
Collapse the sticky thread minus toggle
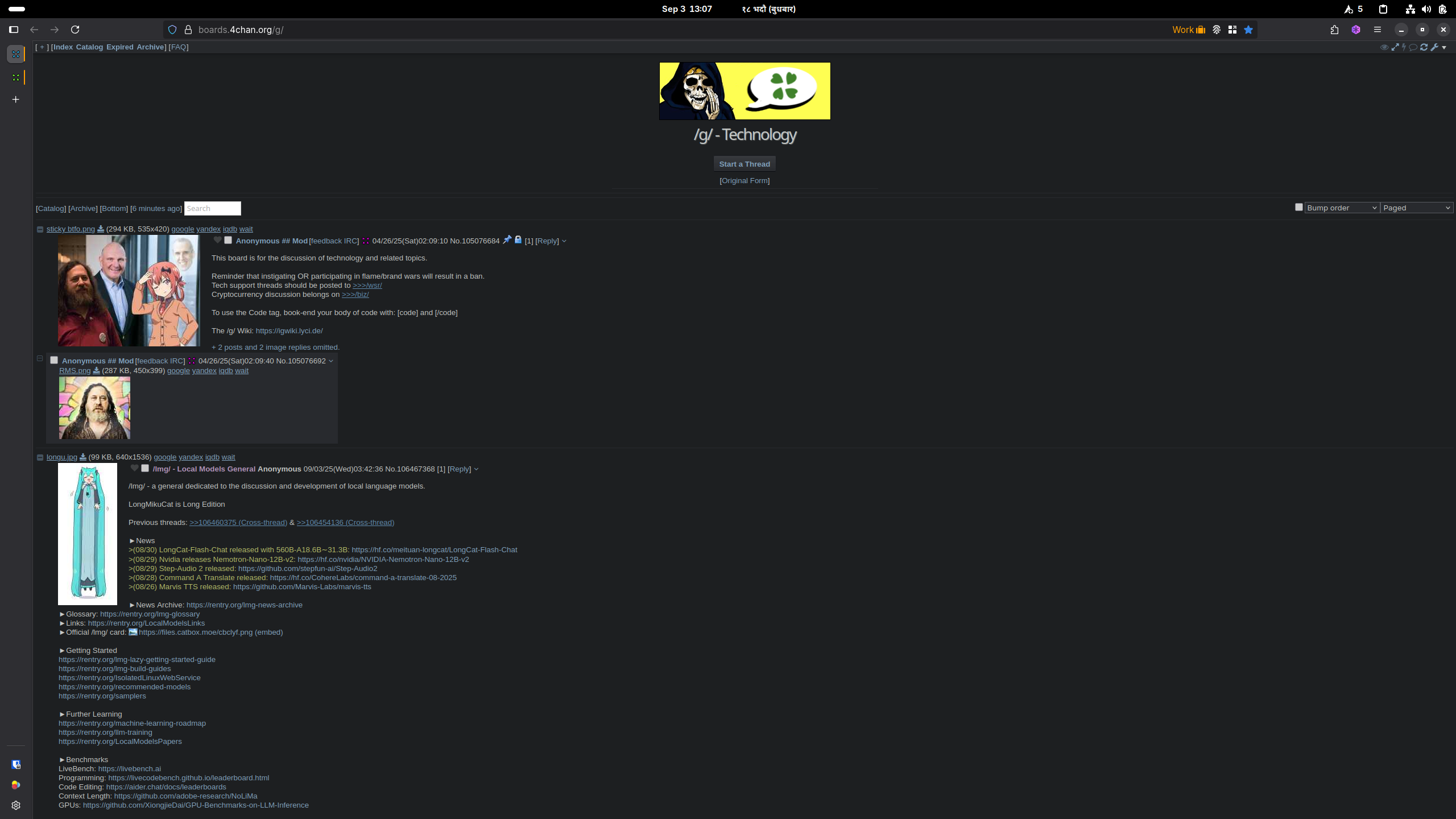point(40,229)
